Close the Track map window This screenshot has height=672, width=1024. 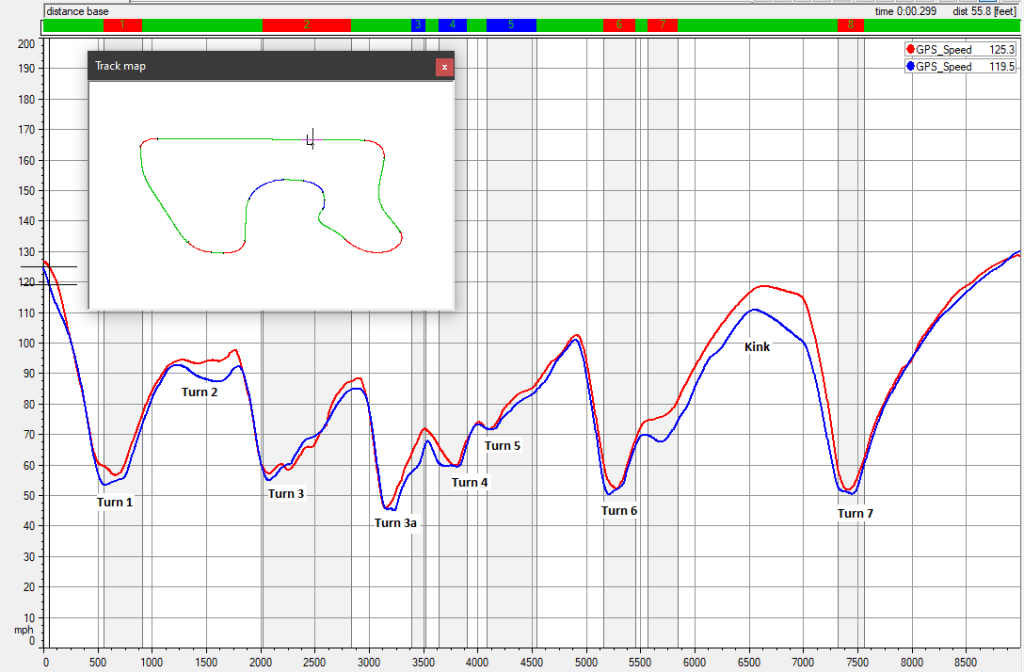(x=445, y=67)
